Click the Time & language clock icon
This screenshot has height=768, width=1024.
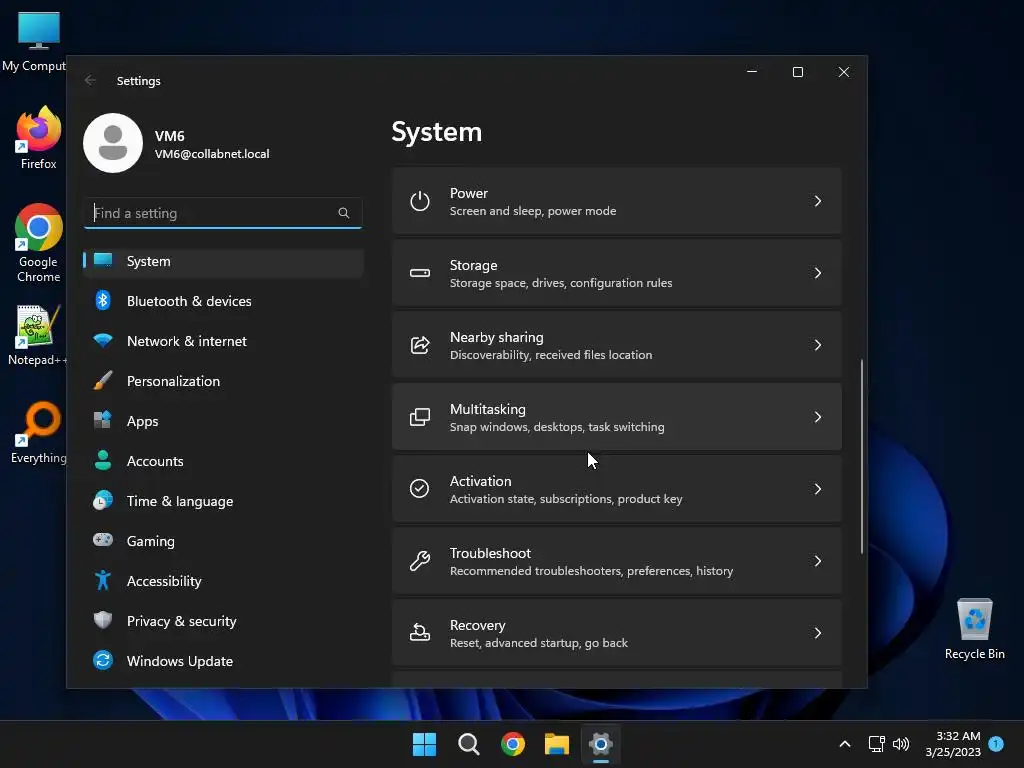coord(103,500)
